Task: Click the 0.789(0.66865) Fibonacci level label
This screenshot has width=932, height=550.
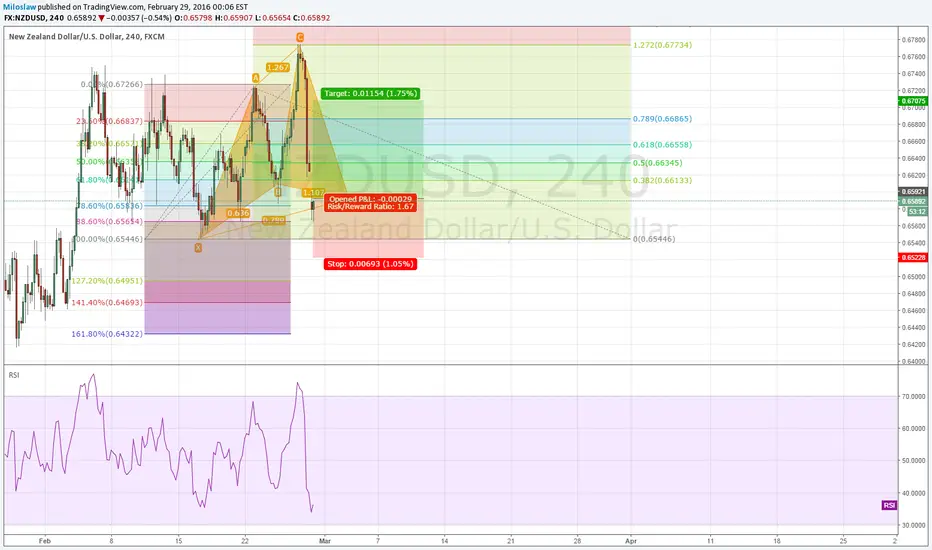Action: [662, 119]
